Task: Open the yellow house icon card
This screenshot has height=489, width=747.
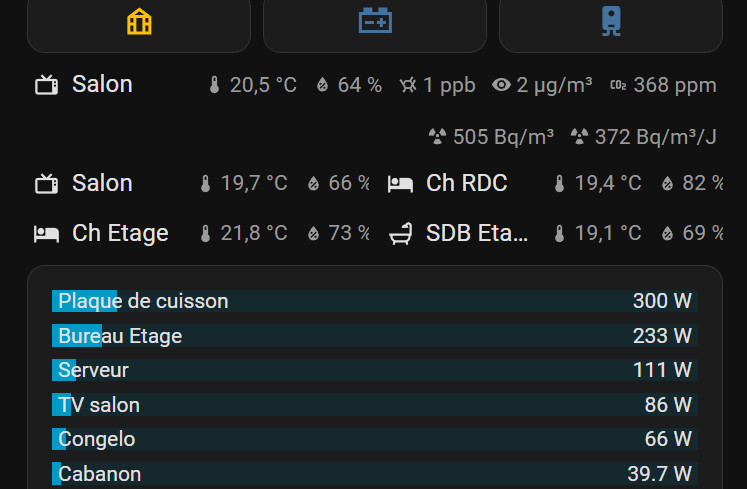Action: pos(139,22)
